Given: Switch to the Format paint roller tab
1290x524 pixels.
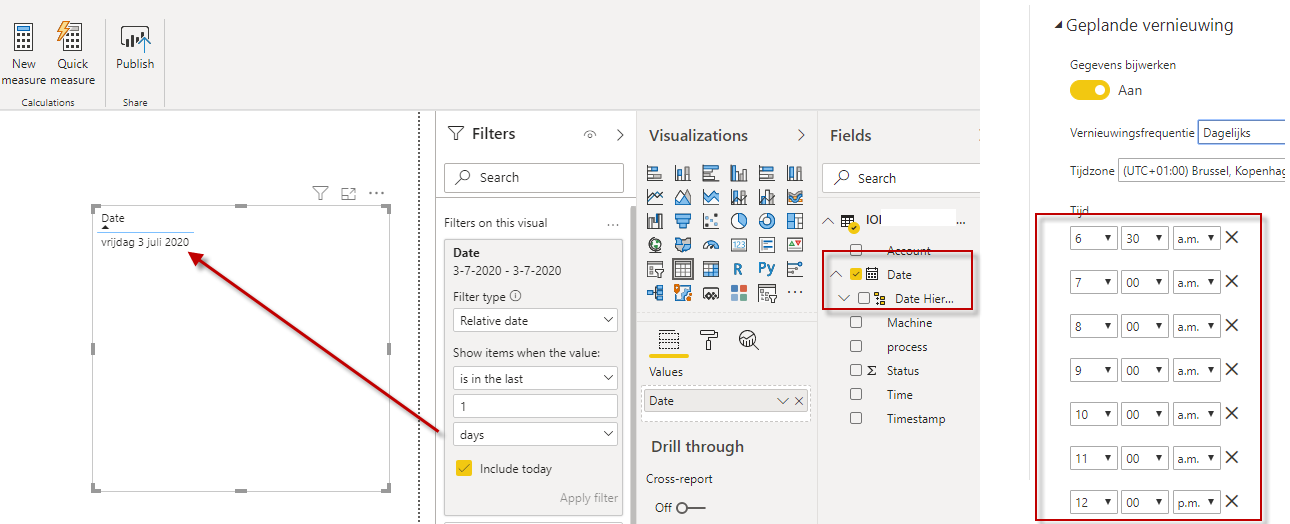Looking at the screenshot, I should click(x=708, y=340).
